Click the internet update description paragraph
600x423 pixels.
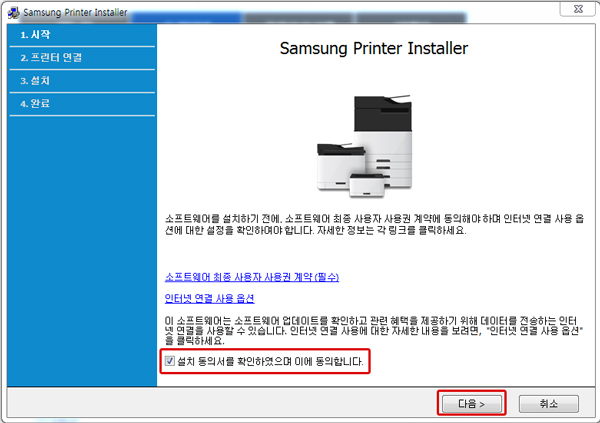click(372, 329)
